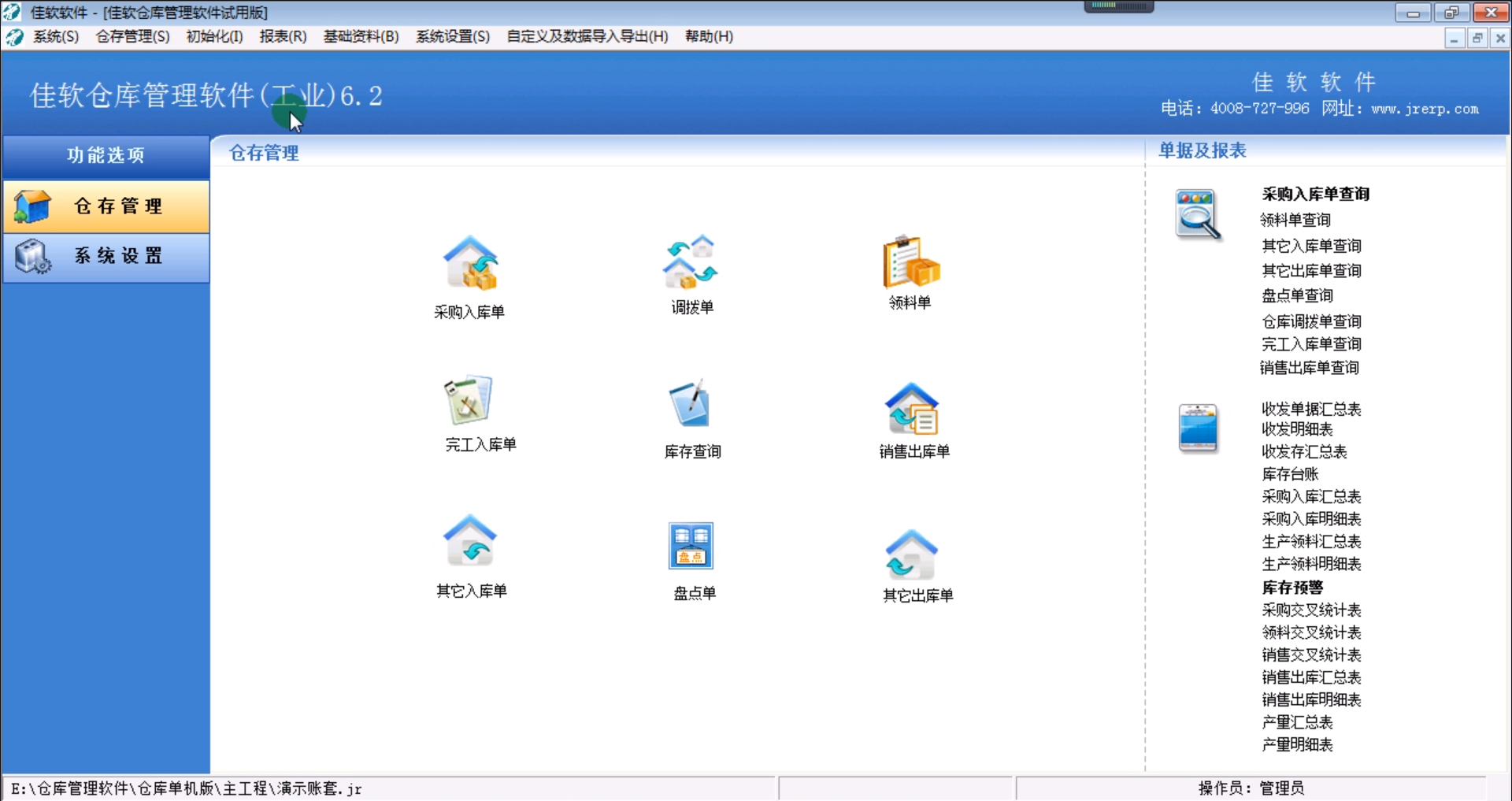
Task: Open the 初始化(I) menu
Action: point(214,37)
